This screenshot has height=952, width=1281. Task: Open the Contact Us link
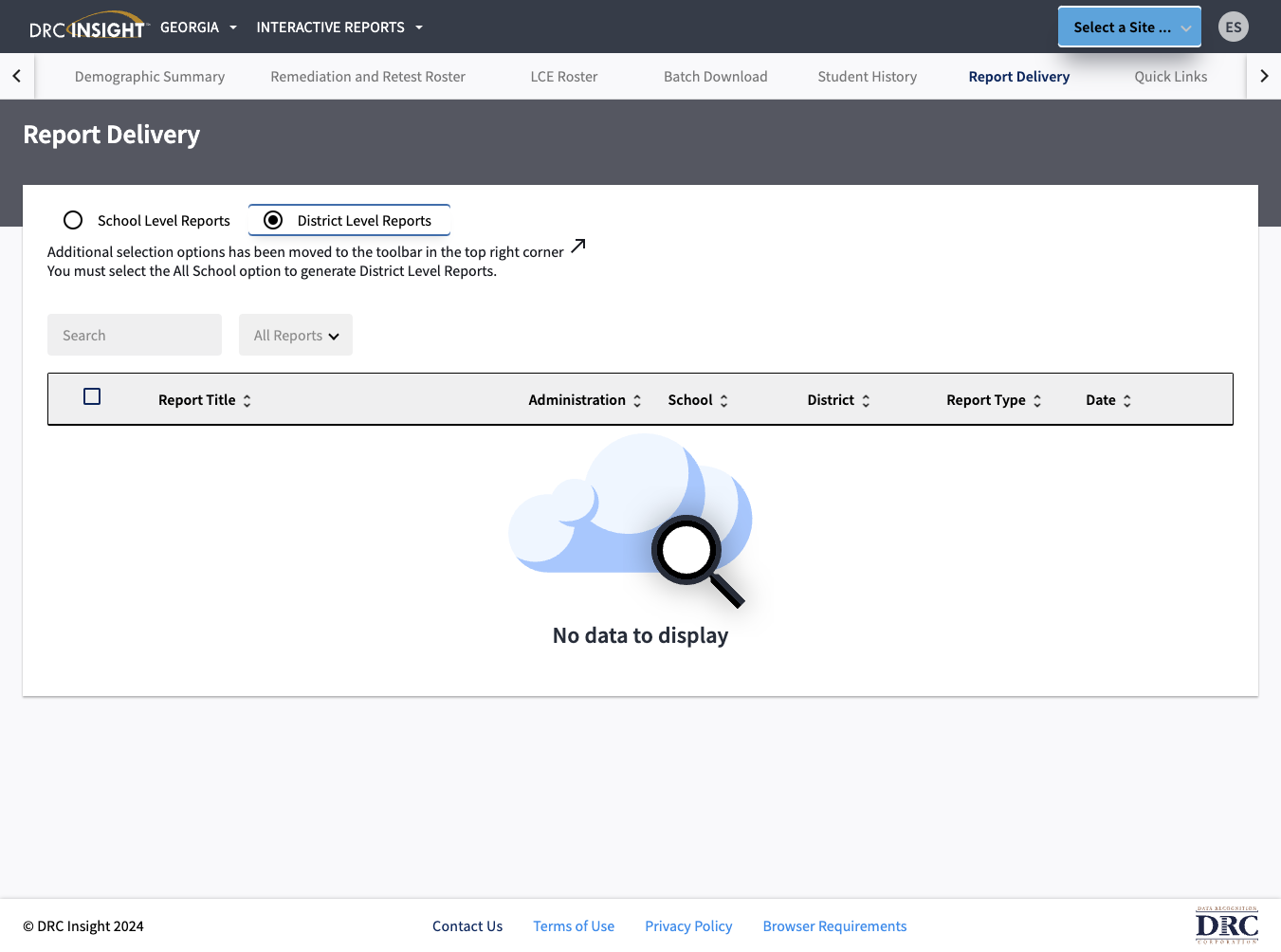tap(467, 926)
